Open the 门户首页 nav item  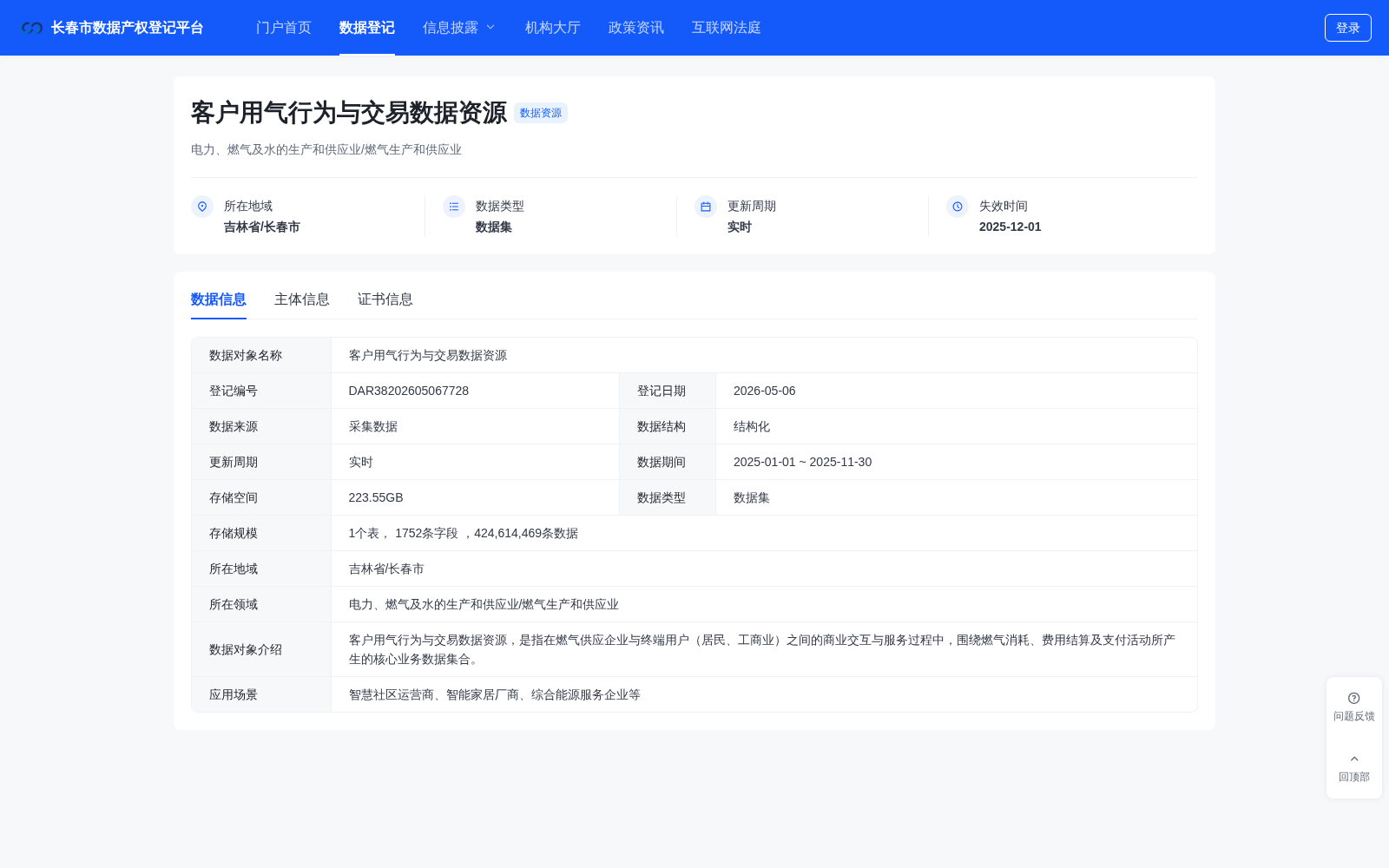[x=284, y=28]
